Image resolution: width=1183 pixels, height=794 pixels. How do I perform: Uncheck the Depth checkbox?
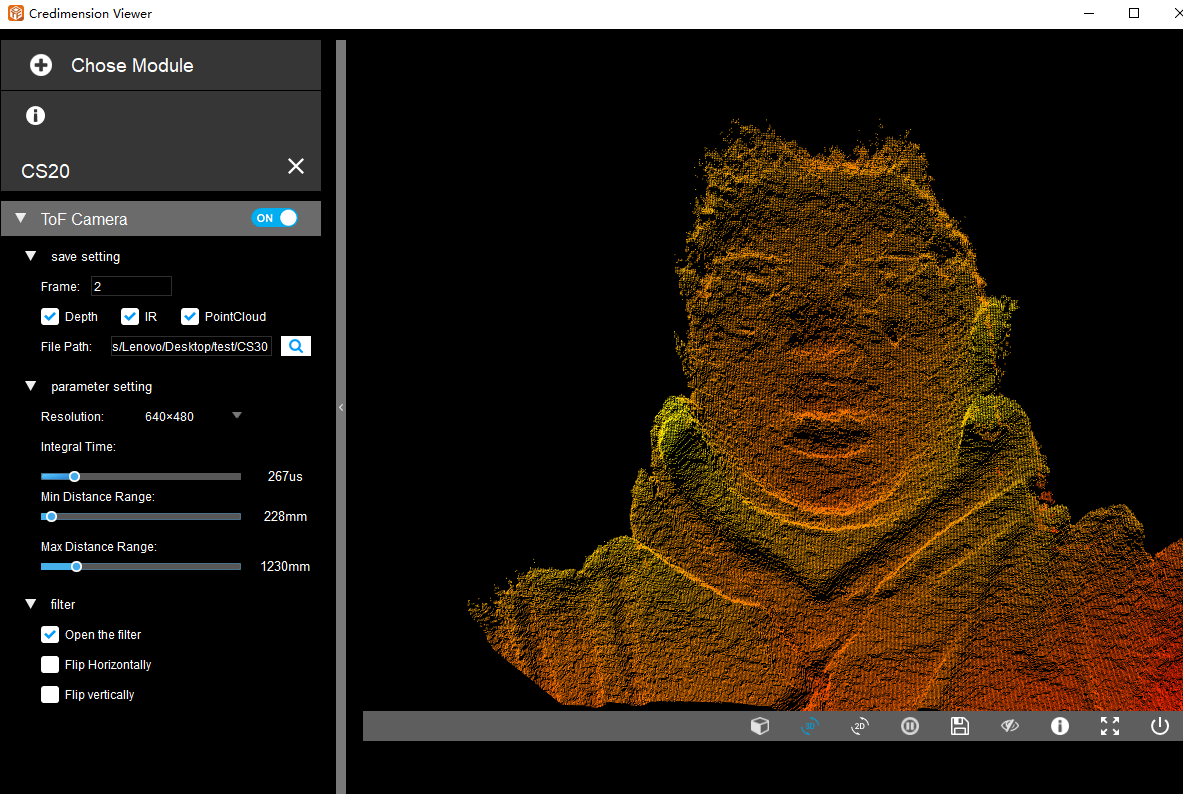[50, 317]
